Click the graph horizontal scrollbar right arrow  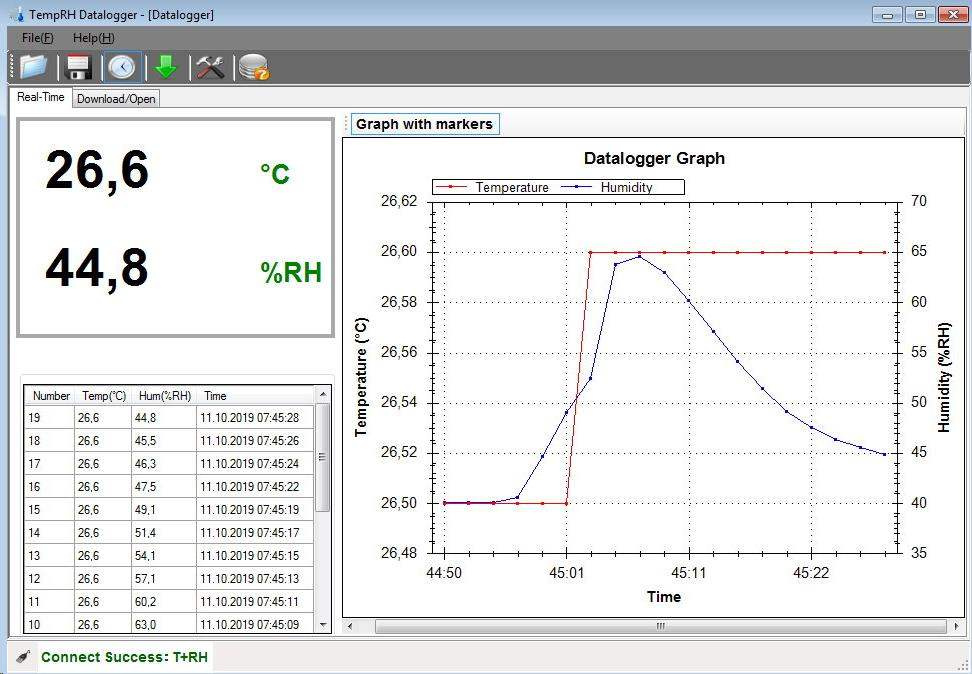tap(957, 626)
